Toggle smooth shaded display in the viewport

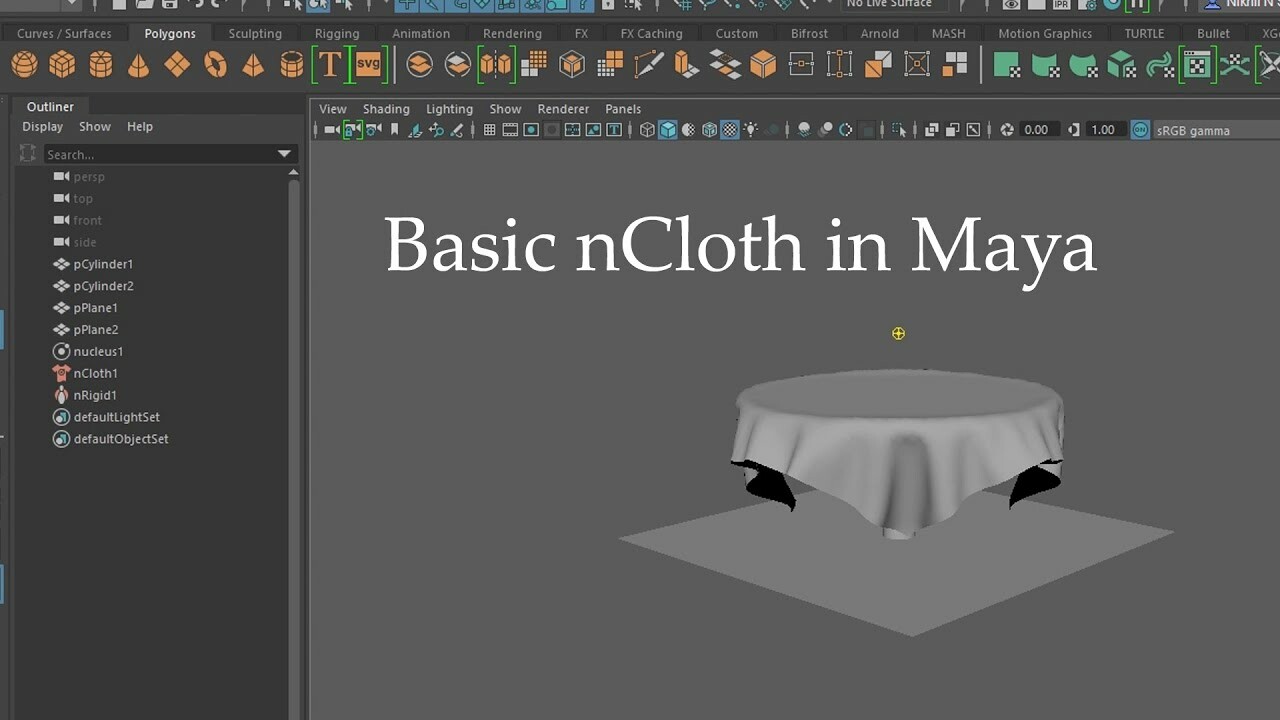665,130
